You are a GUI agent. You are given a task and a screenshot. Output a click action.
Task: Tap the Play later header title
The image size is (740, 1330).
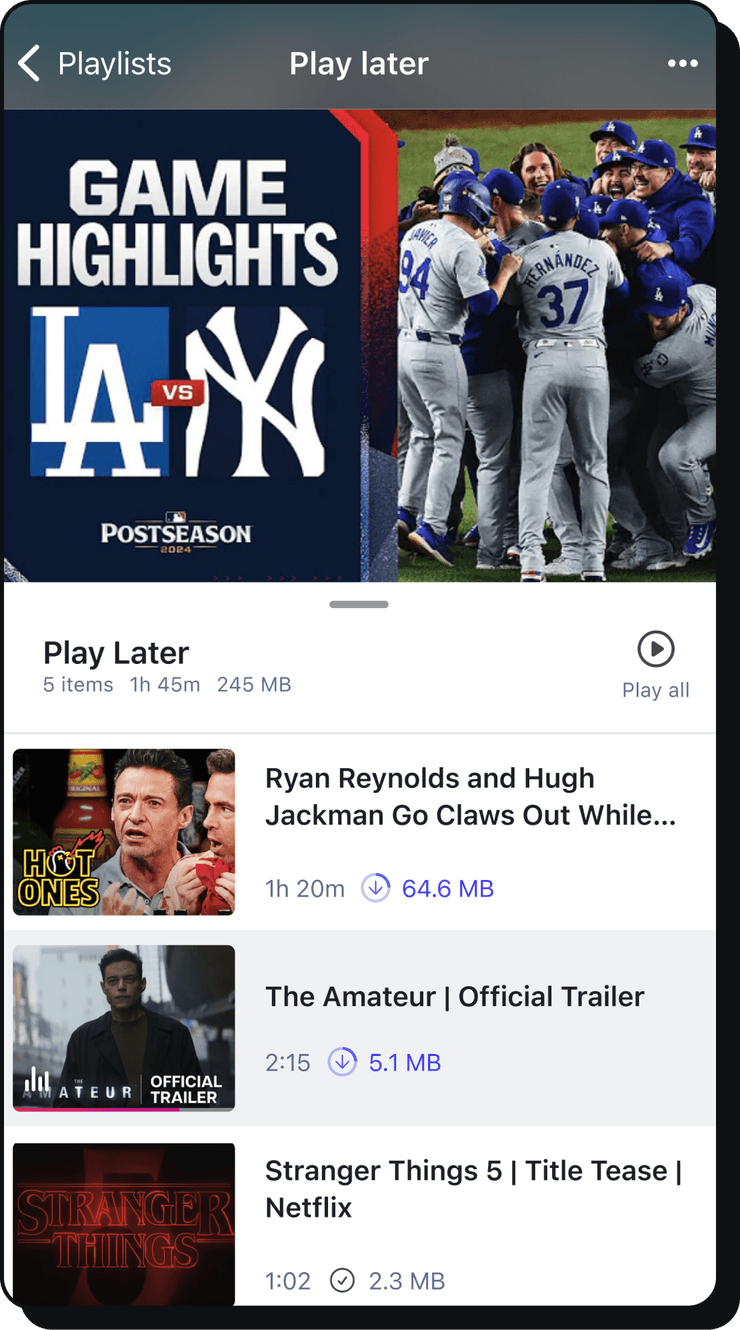359,63
